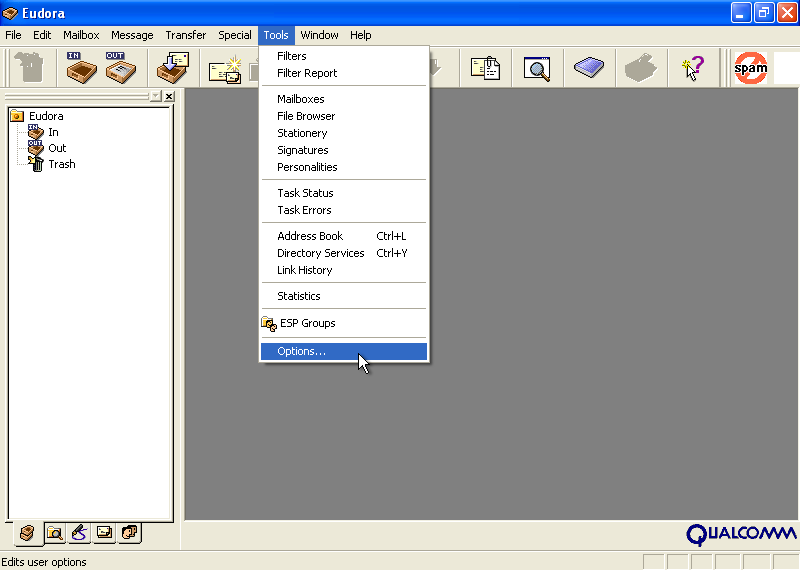Click the Find magnifier toolbar icon

[537, 68]
